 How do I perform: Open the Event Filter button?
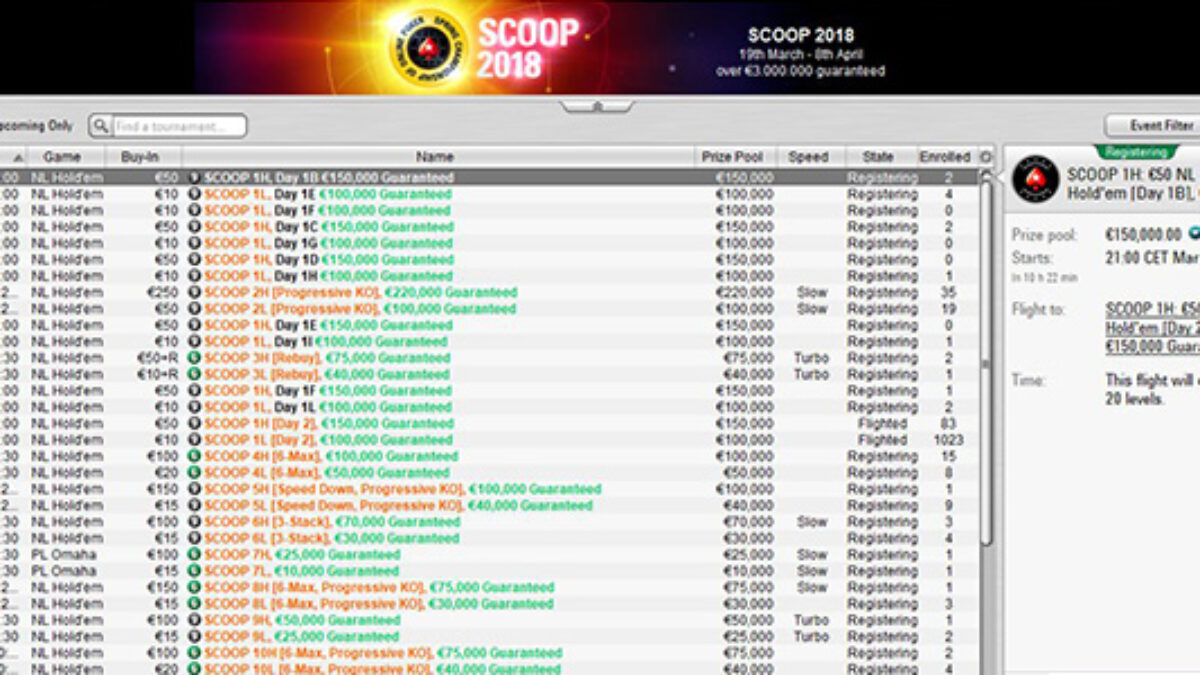(x=1155, y=126)
